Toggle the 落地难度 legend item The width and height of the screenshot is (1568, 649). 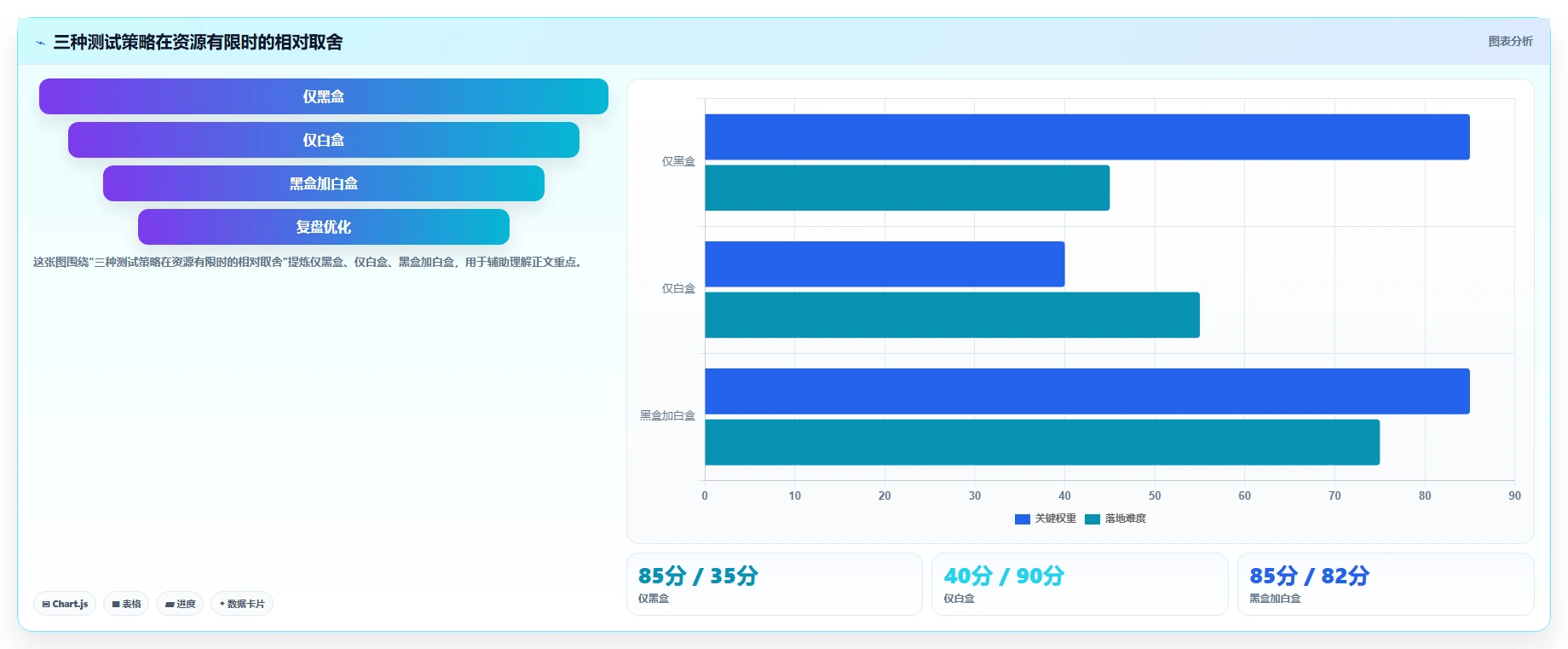pos(1115,519)
